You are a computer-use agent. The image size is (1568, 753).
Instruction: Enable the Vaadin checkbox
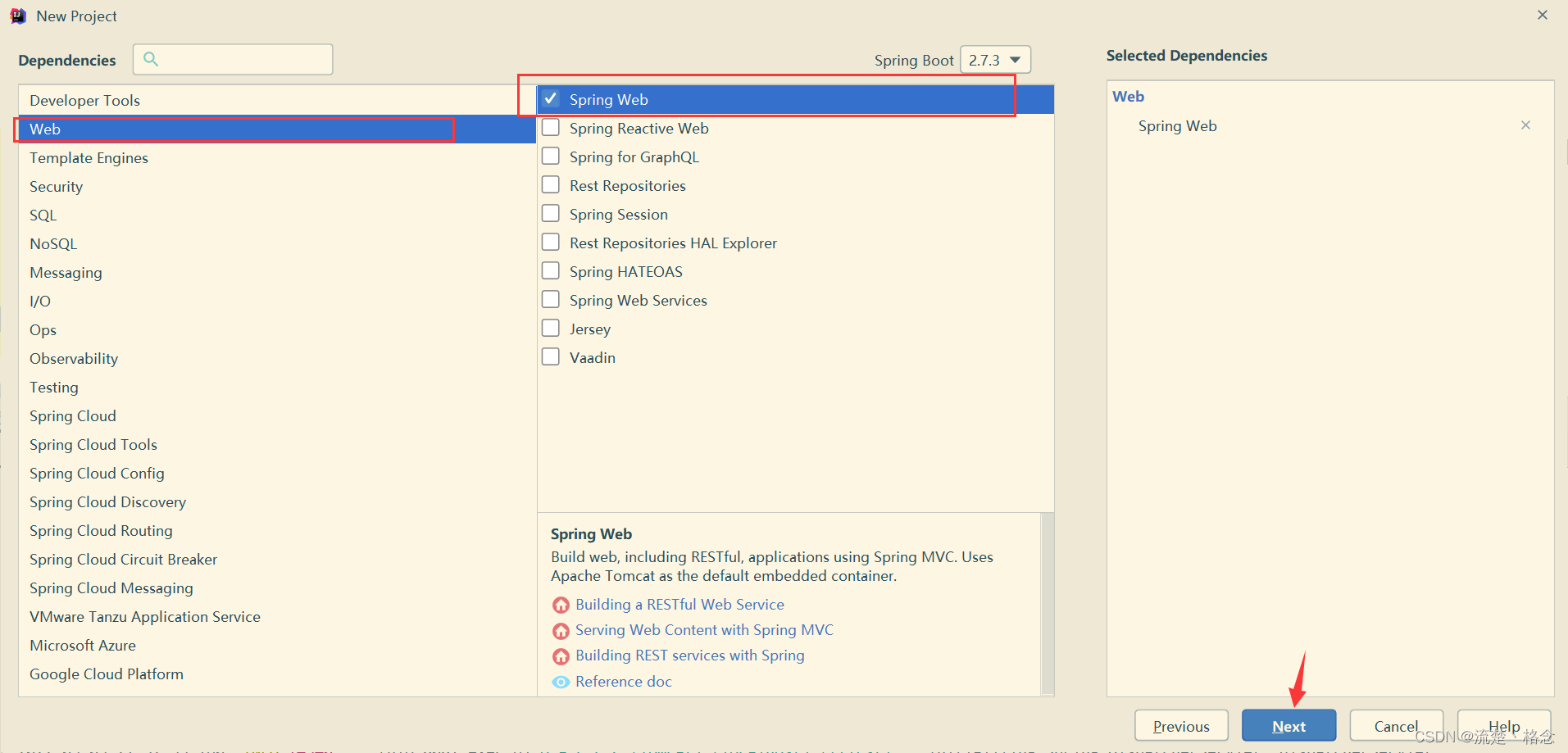coord(551,356)
